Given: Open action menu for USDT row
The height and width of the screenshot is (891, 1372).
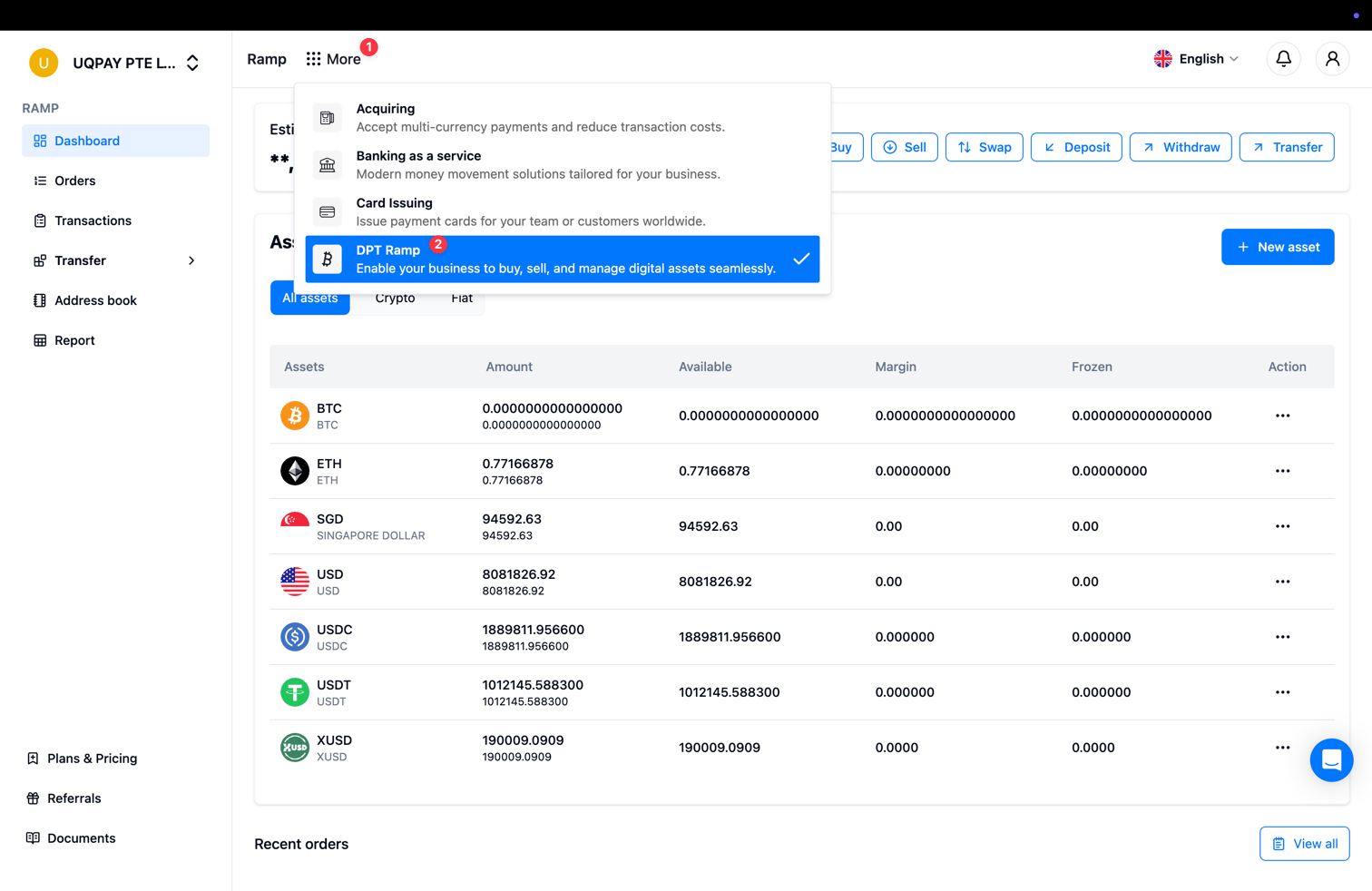Looking at the screenshot, I should click(1282, 692).
